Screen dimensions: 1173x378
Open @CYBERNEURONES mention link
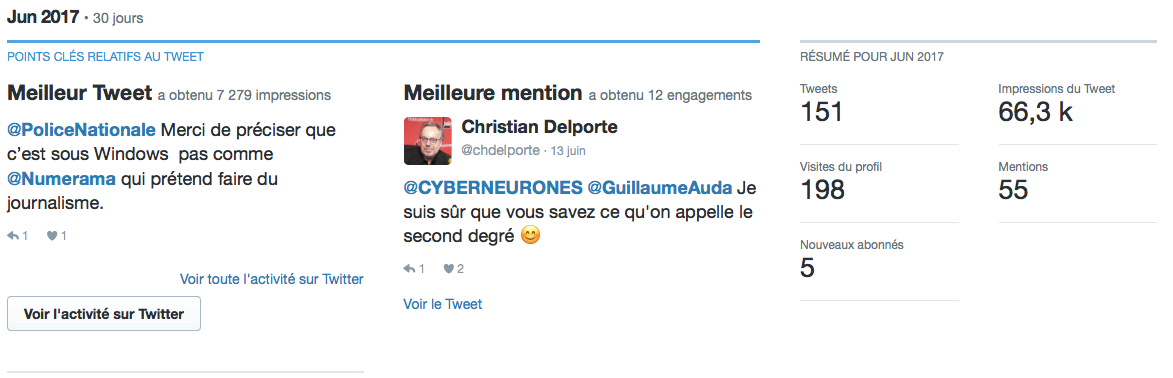492,187
